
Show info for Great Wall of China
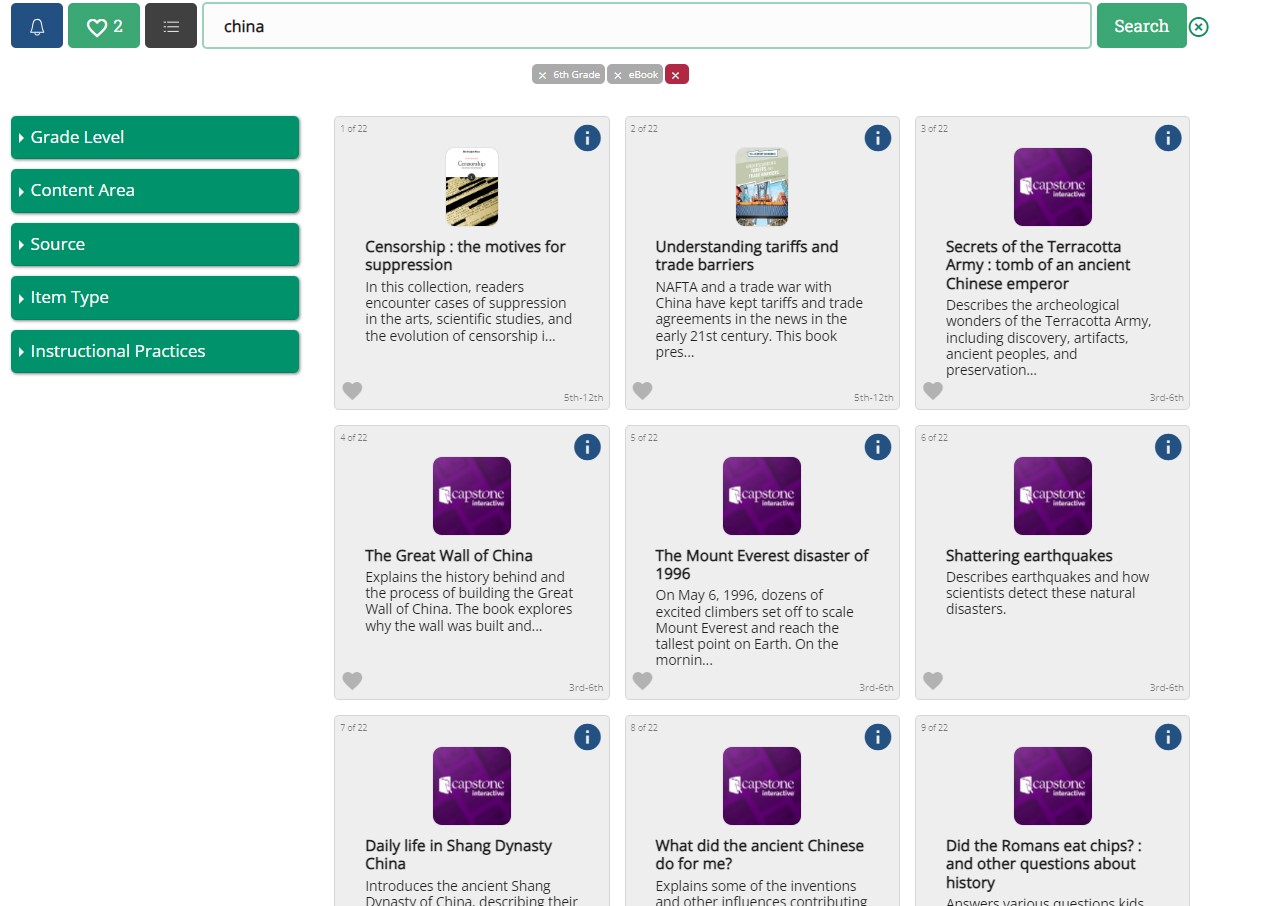587,447
